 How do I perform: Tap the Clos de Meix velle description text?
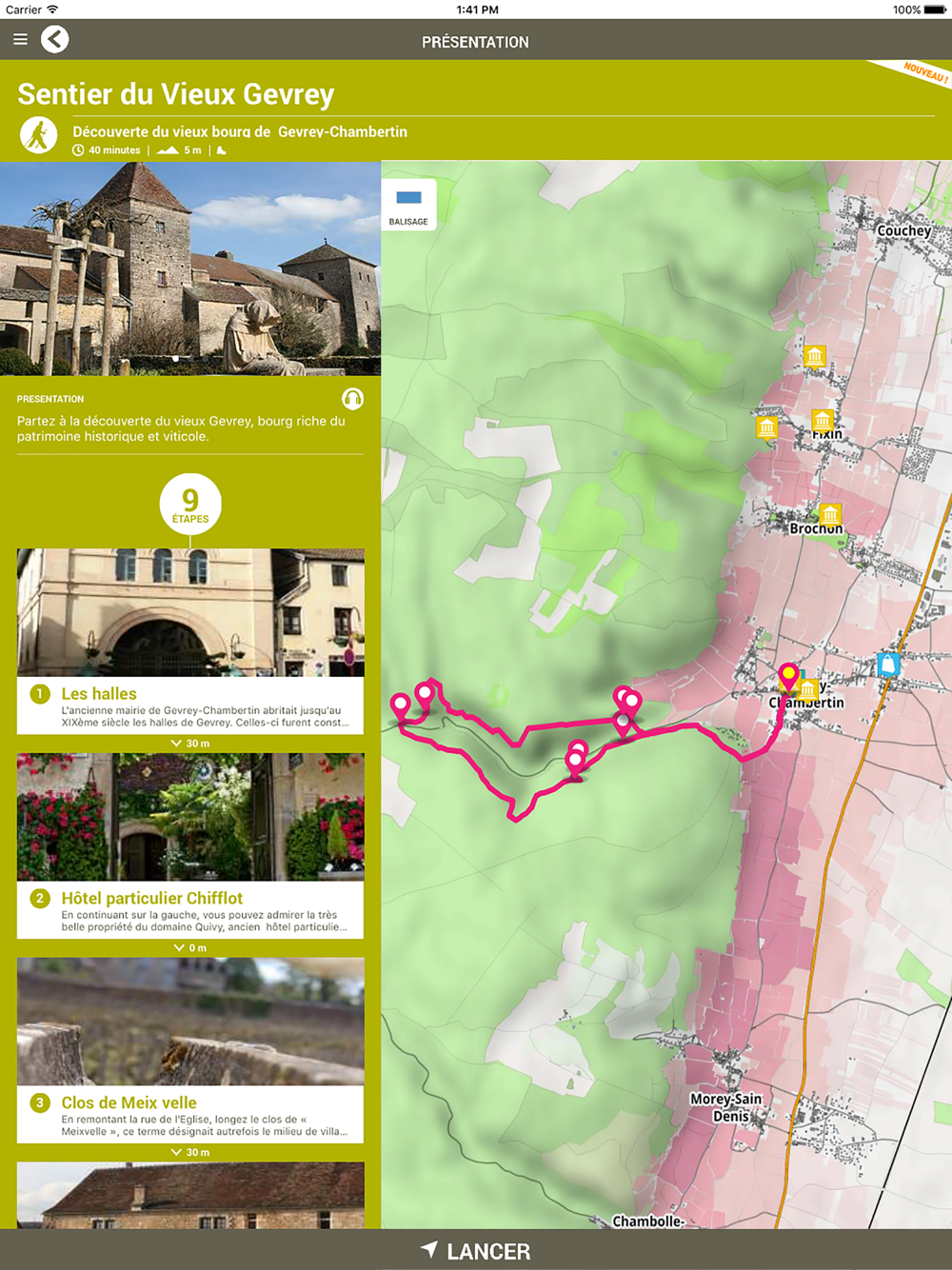(x=205, y=1126)
